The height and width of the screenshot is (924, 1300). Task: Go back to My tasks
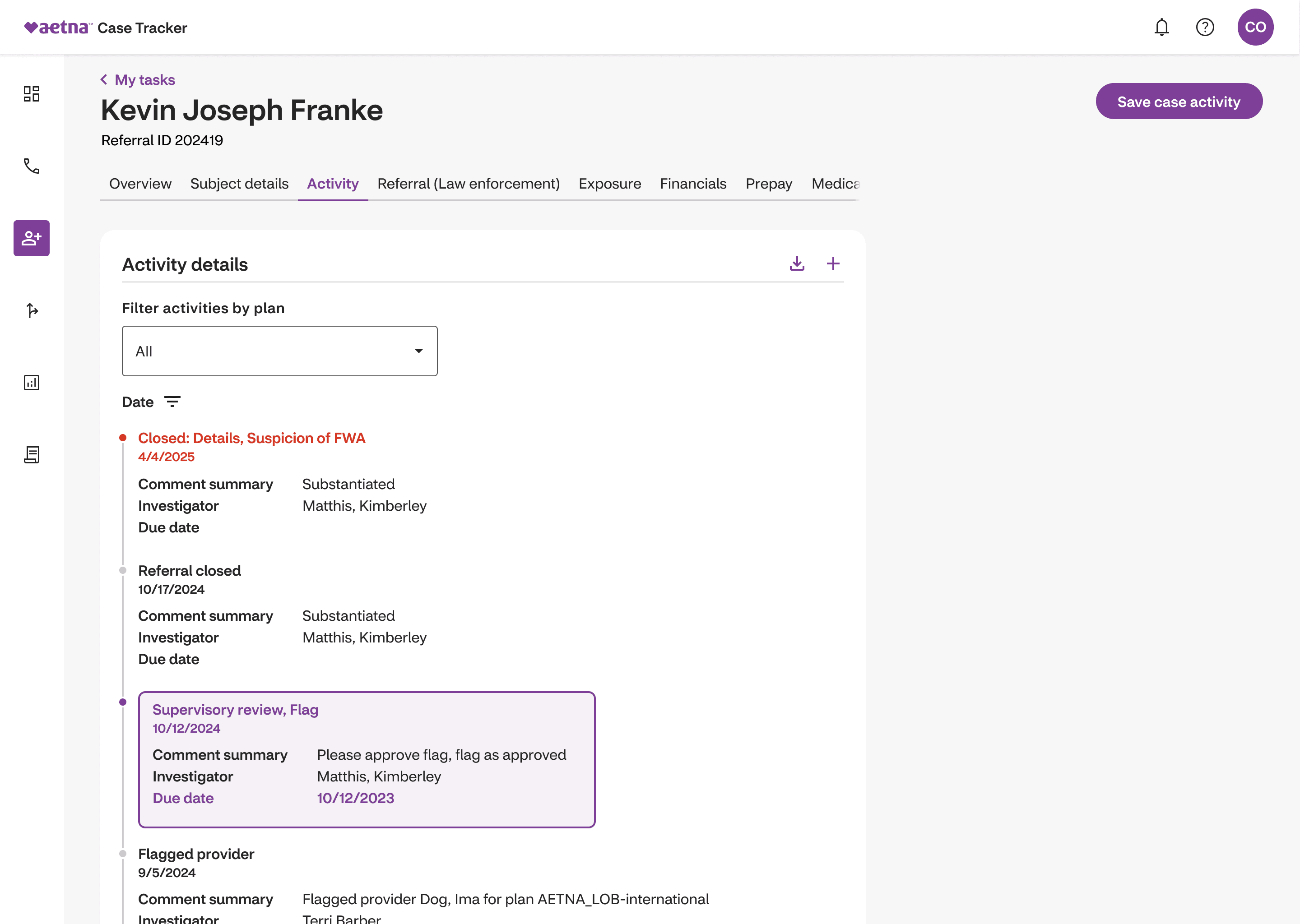(x=138, y=80)
